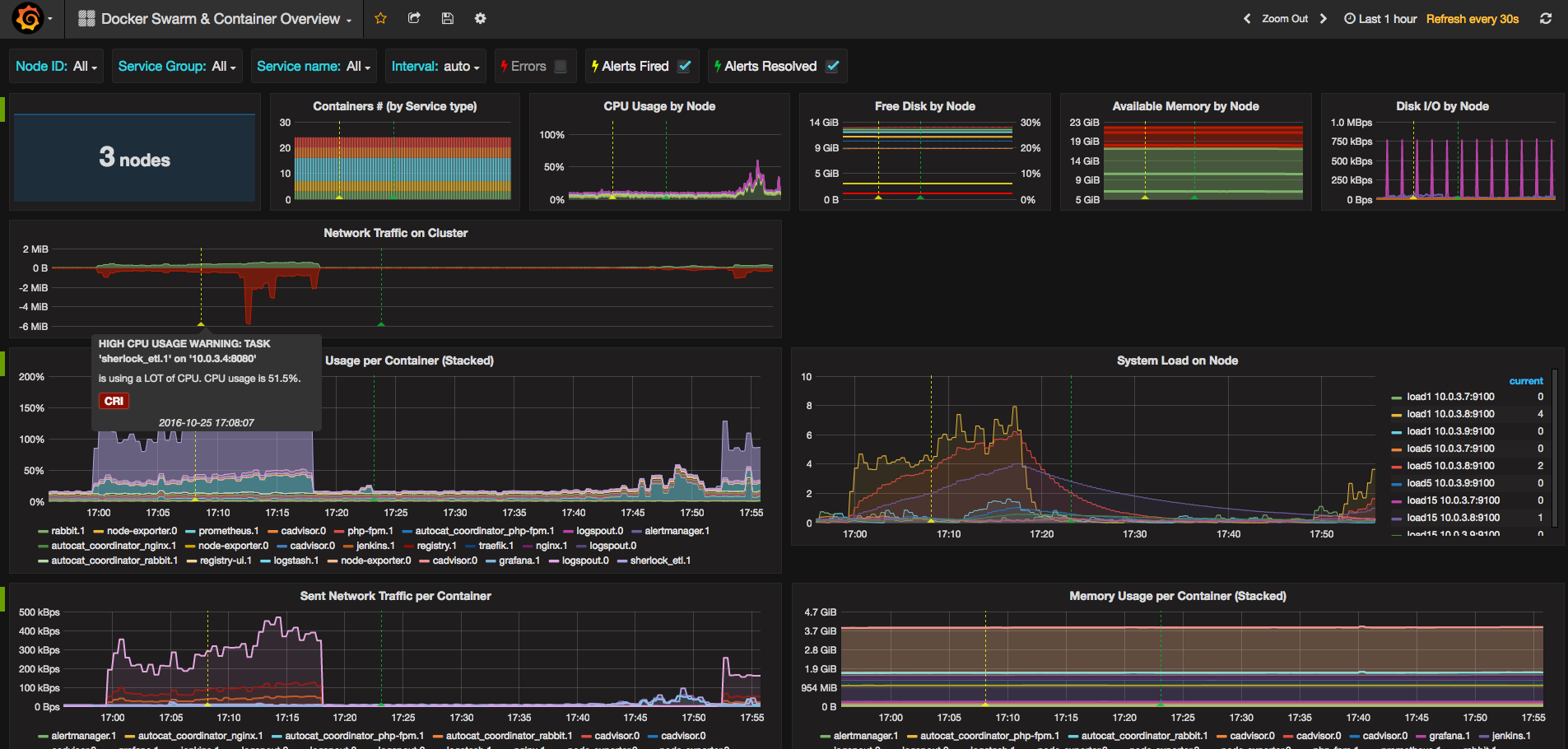Enable the Errors annotation checkbox
The image size is (1568, 749).
[x=561, y=66]
